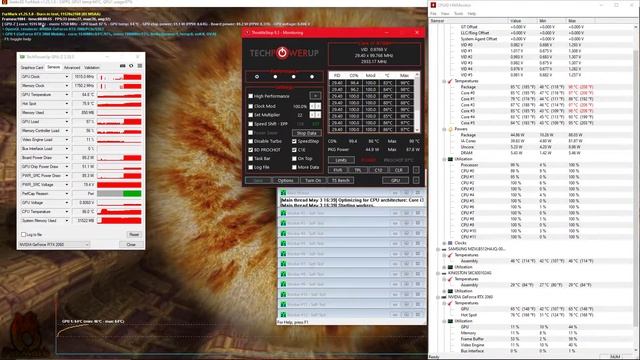Open GPU Load sensor dropdown arrow
640x360 pixels.
click(67, 122)
